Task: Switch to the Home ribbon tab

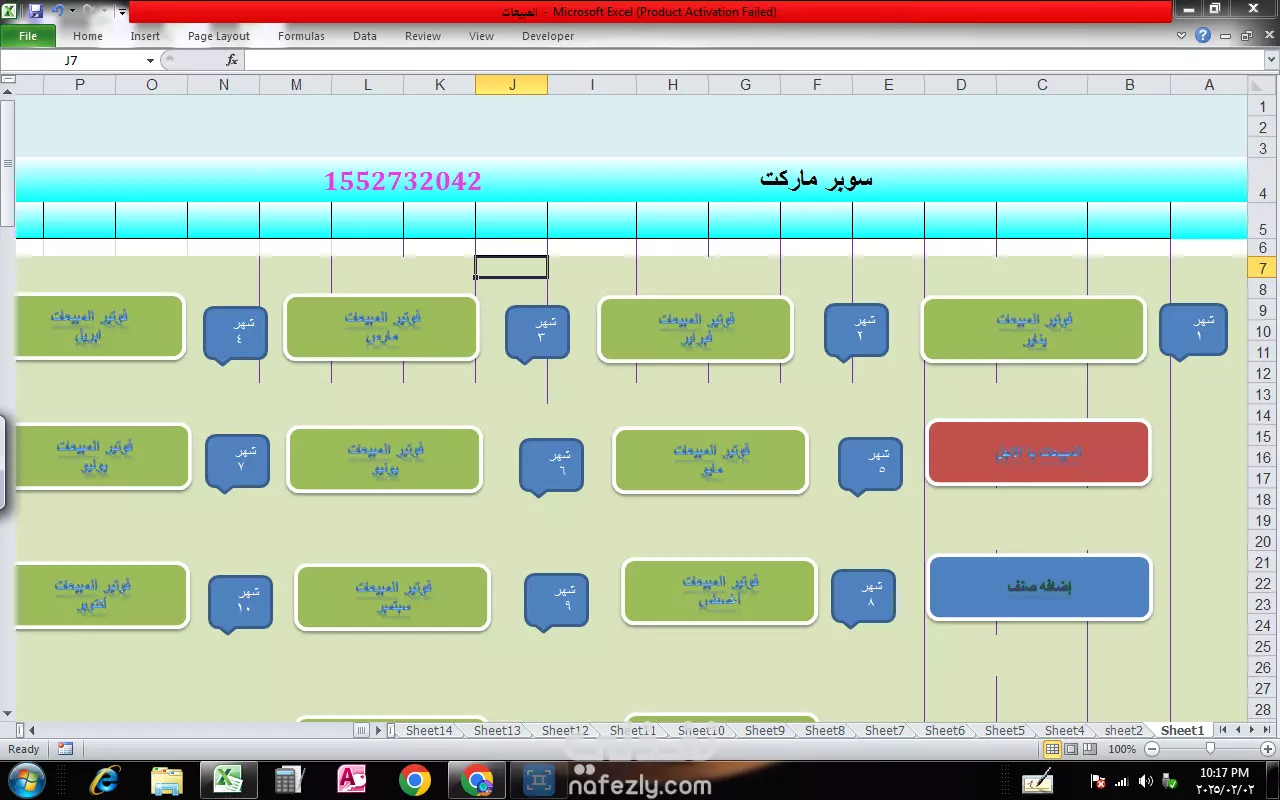Action: click(88, 36)
